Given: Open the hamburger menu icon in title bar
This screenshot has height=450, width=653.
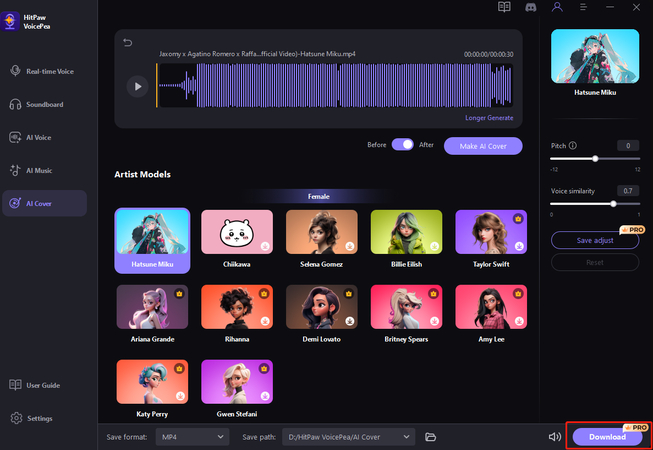Looking at the screenshot, I should [583, 7].
